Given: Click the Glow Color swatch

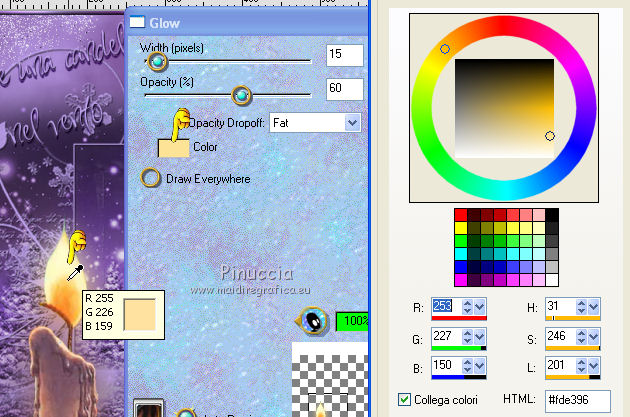Looking at the screenshot, I should pos(174,148).
